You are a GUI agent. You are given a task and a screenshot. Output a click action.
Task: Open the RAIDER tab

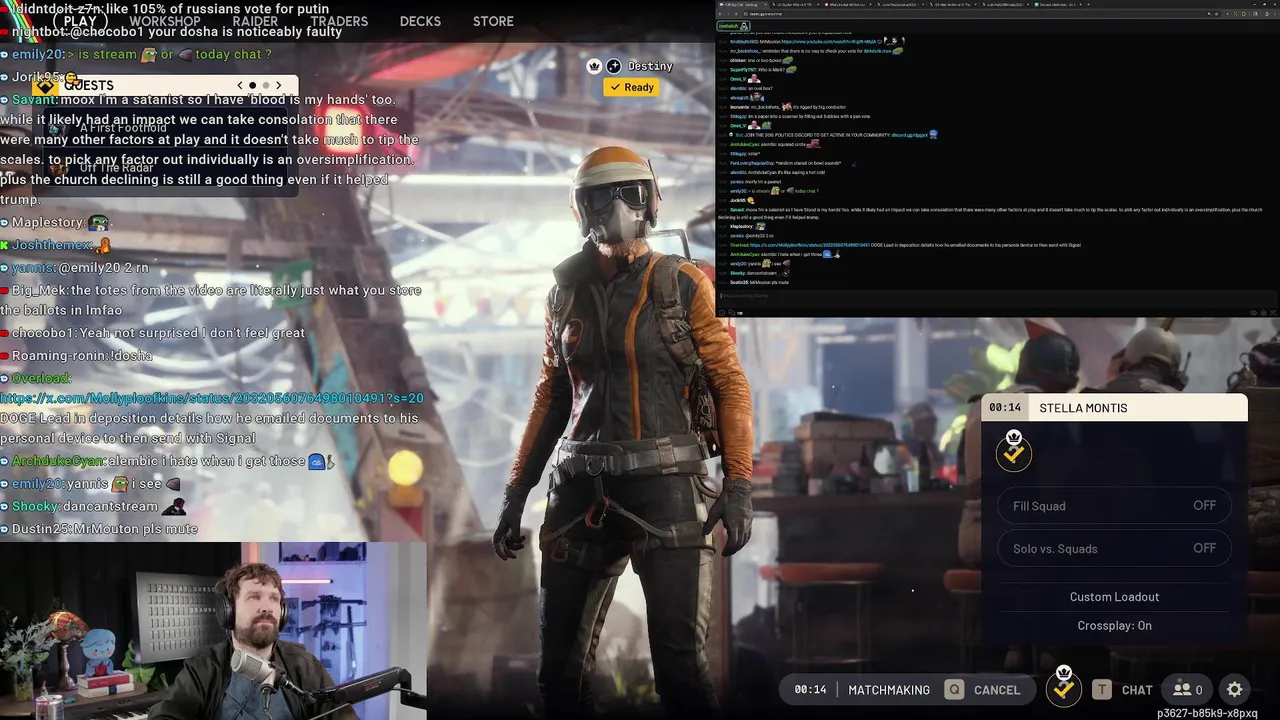pos(255,21)
